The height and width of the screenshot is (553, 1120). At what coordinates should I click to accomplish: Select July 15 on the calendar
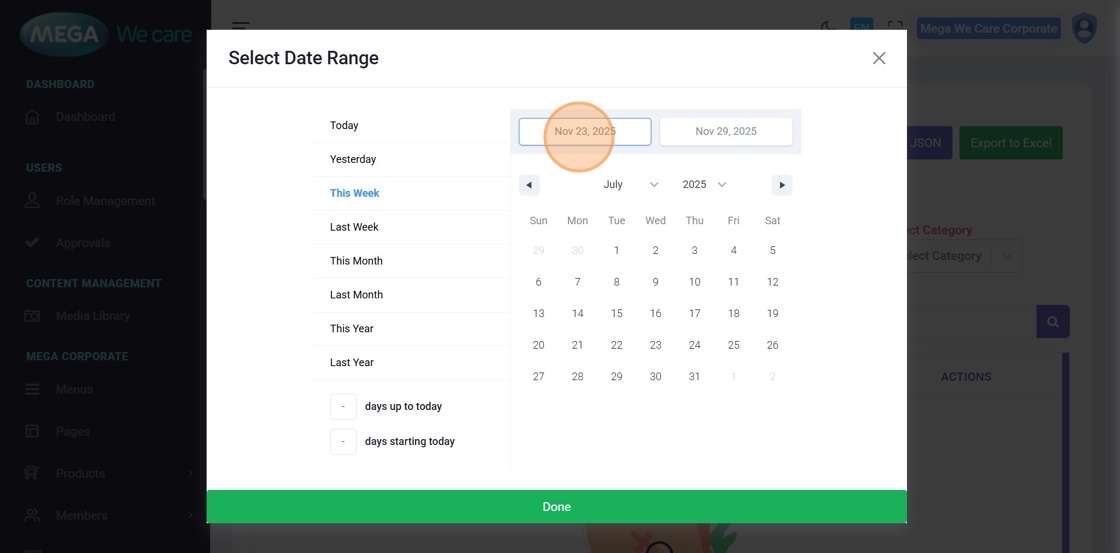tap(616, 314)
